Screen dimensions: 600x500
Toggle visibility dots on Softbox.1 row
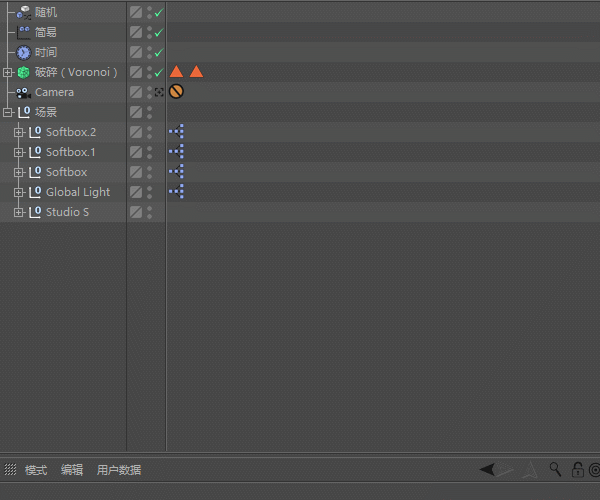pyautogui.click(x=149, y=152)
